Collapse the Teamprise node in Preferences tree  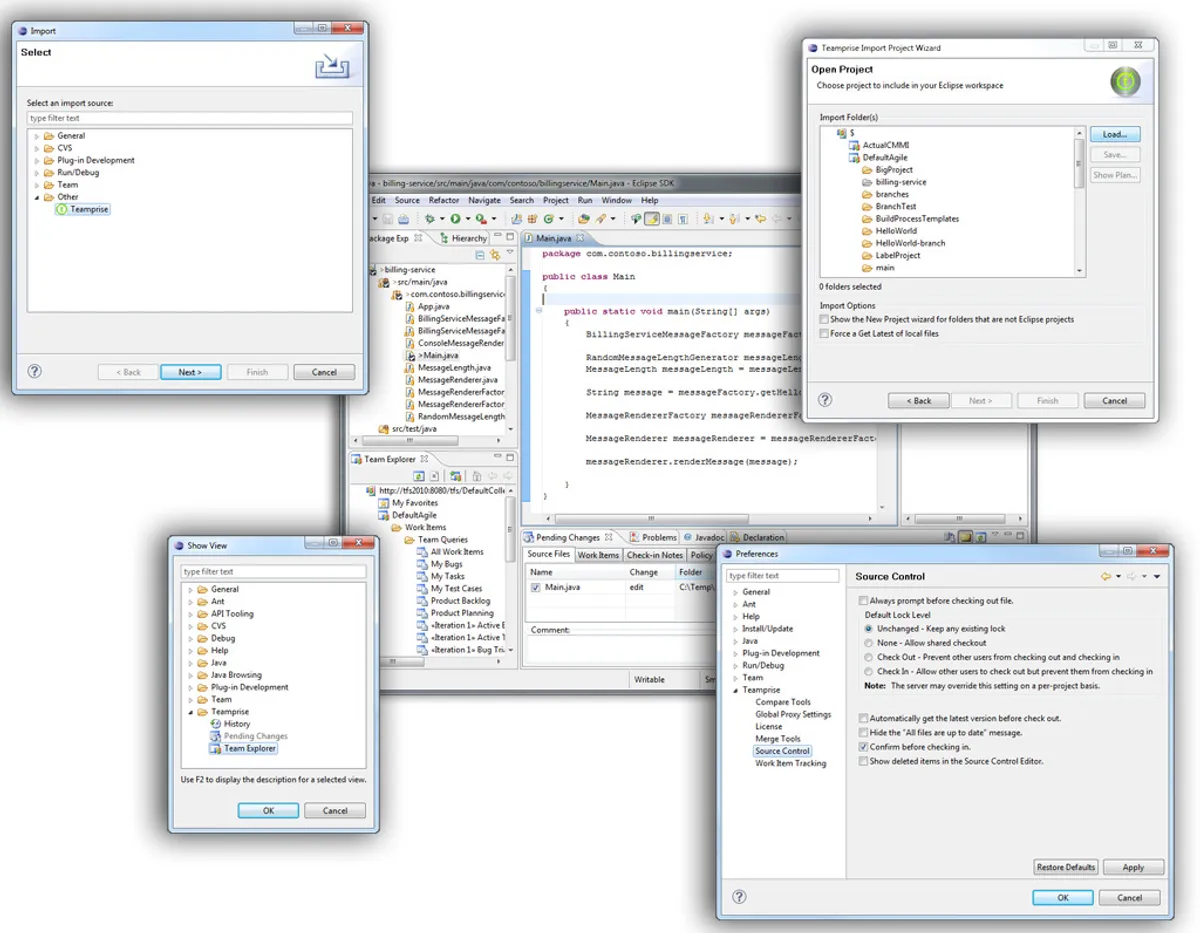pos(735,690)
